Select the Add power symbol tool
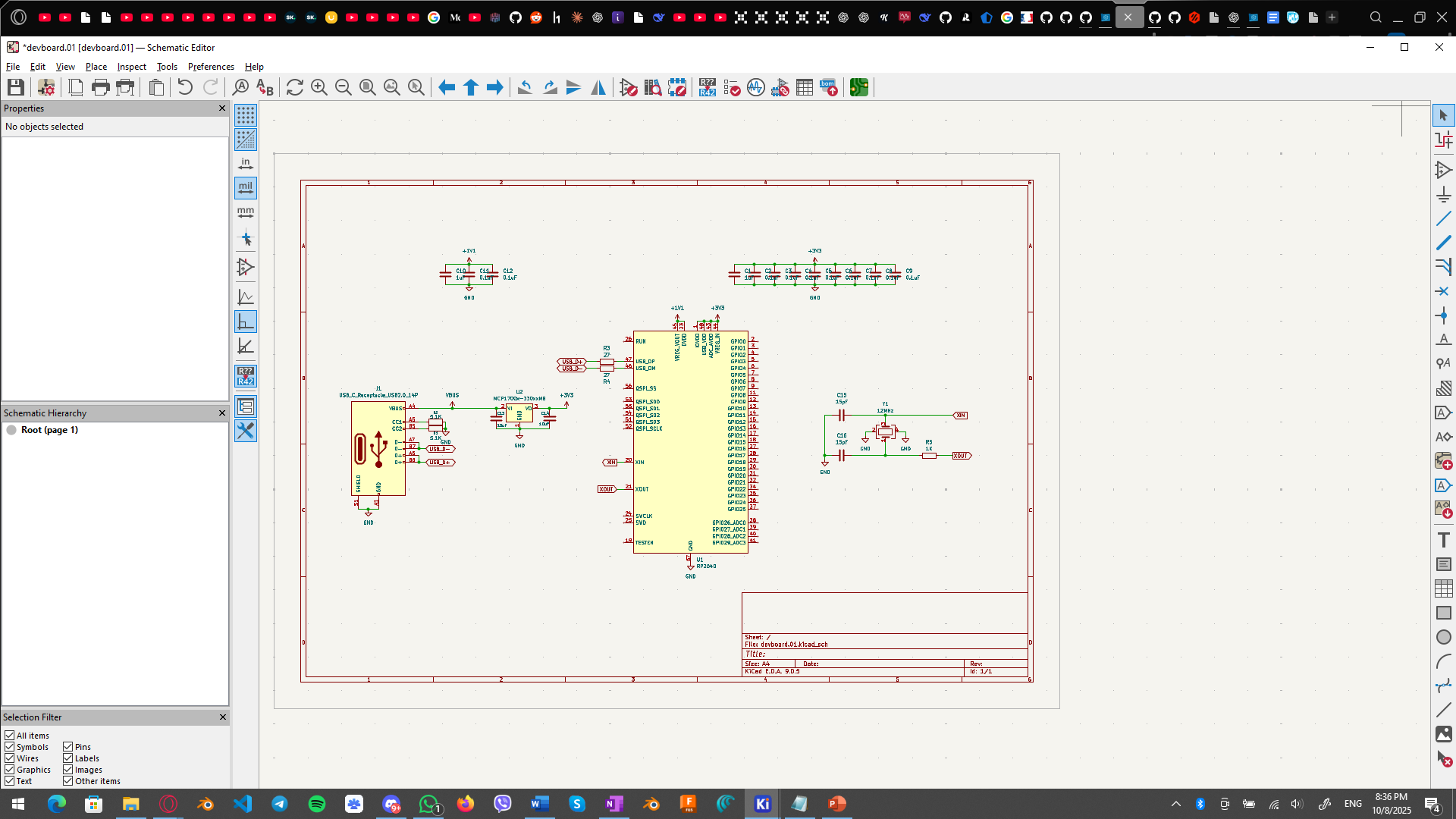 point(1443,195)
